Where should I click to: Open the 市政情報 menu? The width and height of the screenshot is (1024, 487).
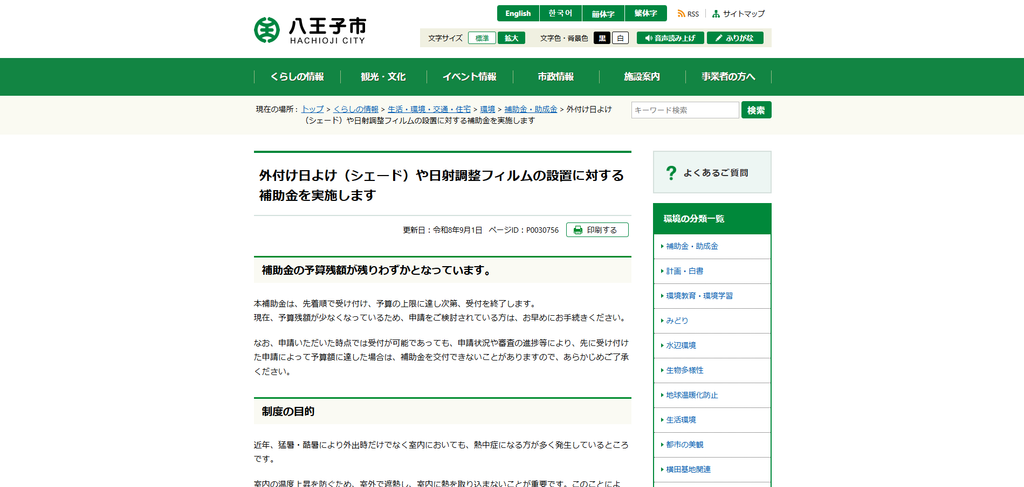pyautogui.click(x=556, y=77)
